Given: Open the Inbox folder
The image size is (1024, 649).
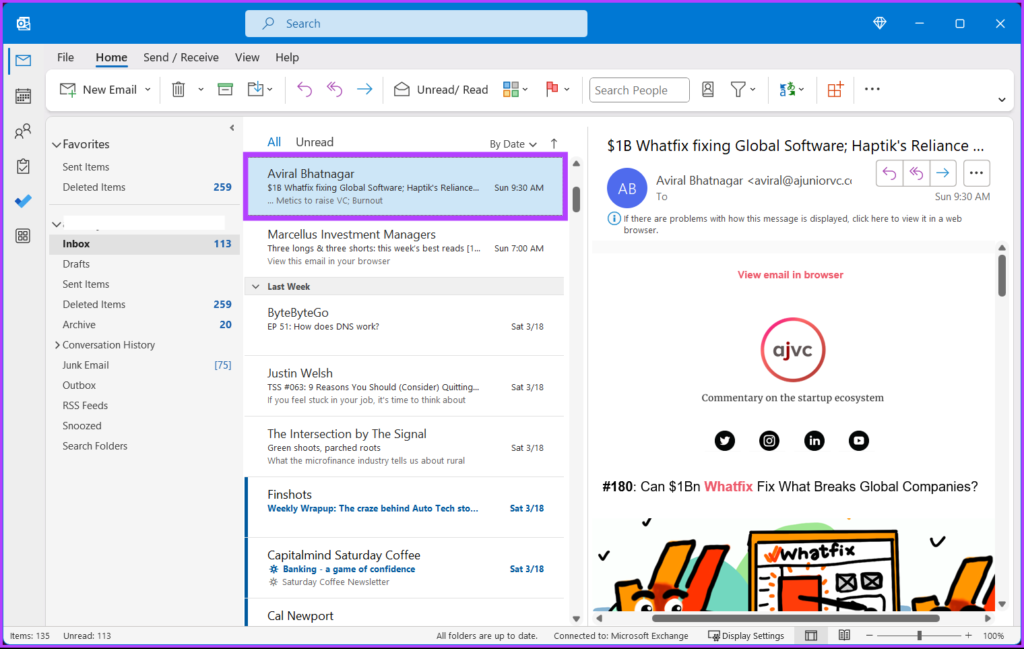Looking at the screenshot, I should (x=144, y=244).
